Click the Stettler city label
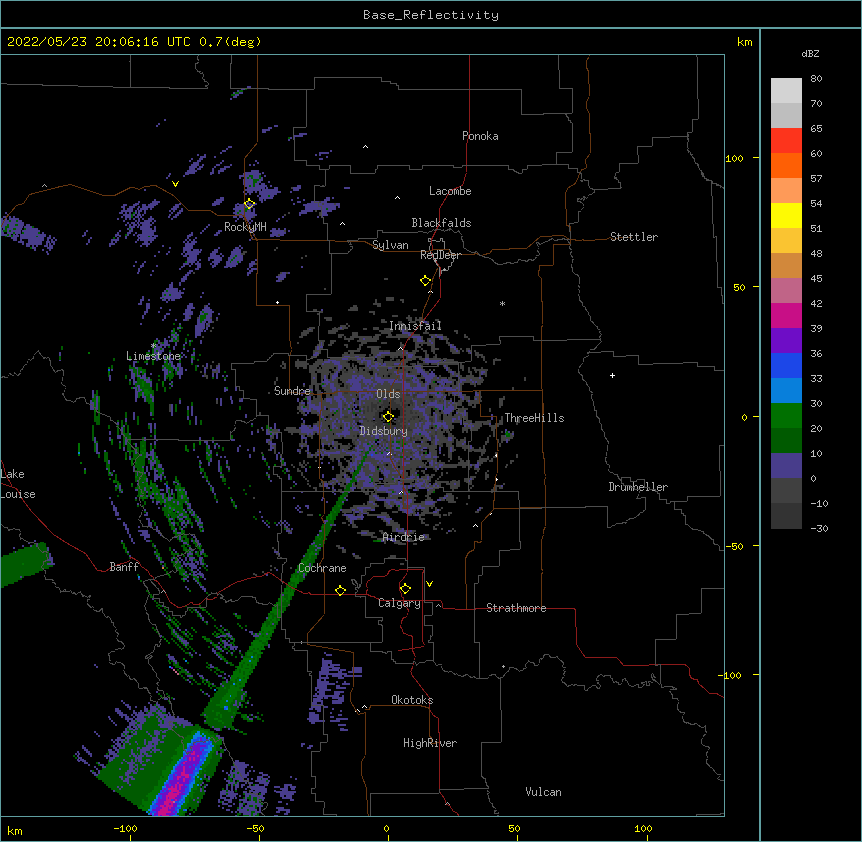This screenshot has width=862, height=842. (634, 237)
